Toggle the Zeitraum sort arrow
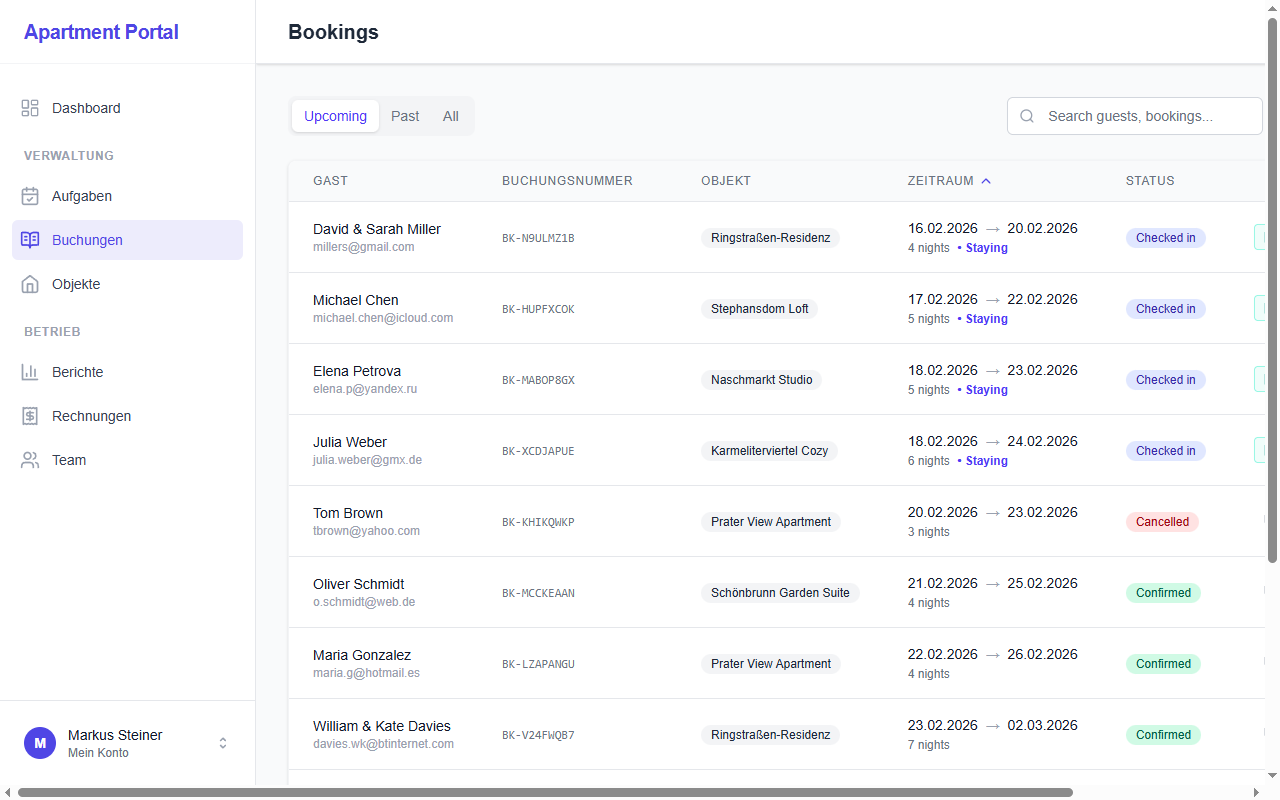This screenshot has height=800, width=1280. click(x=986, y=181)
